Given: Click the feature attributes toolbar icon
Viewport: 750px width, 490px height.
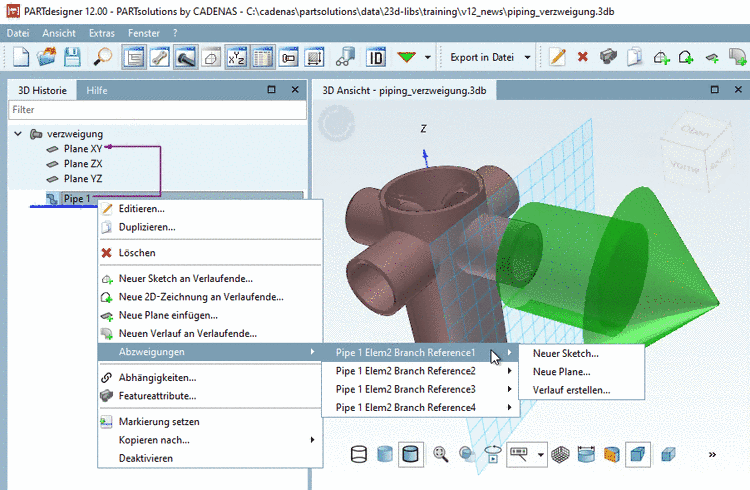Looking at the screenshot, I should 608,57.
